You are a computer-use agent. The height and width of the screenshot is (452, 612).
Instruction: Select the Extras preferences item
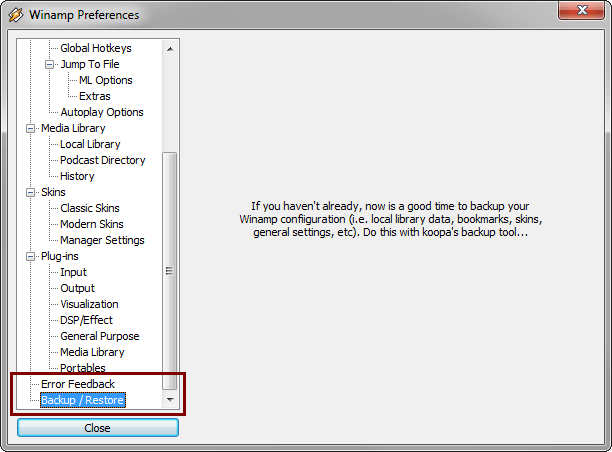coord(95,96)
